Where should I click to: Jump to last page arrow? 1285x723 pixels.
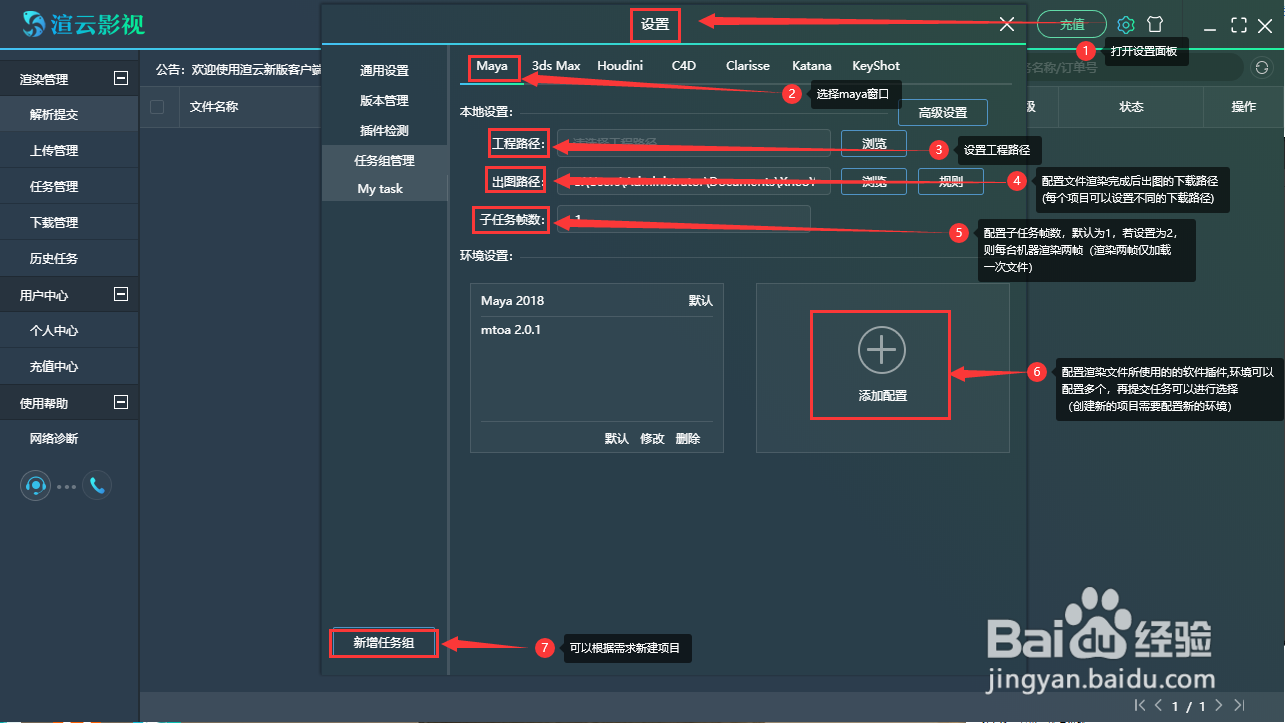pyautogui.click(x=1240, y=706)
